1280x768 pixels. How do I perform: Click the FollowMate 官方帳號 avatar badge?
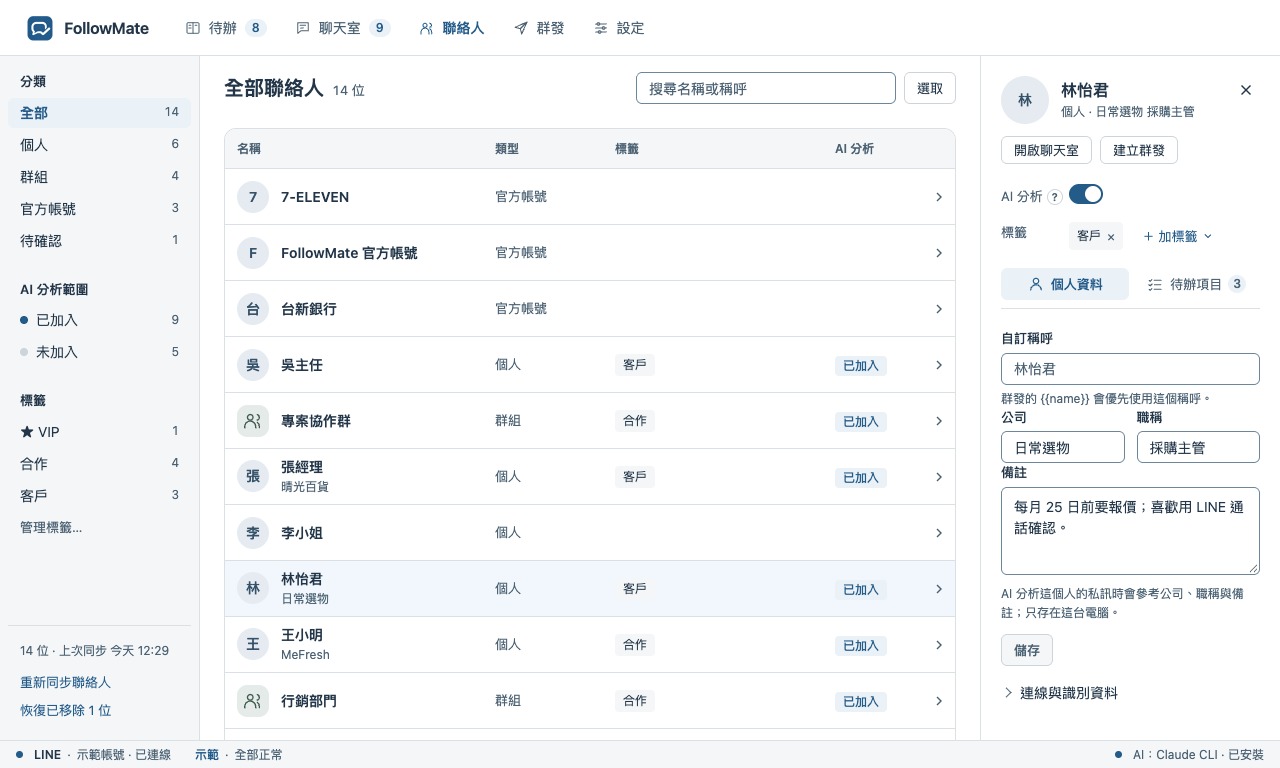253,253
